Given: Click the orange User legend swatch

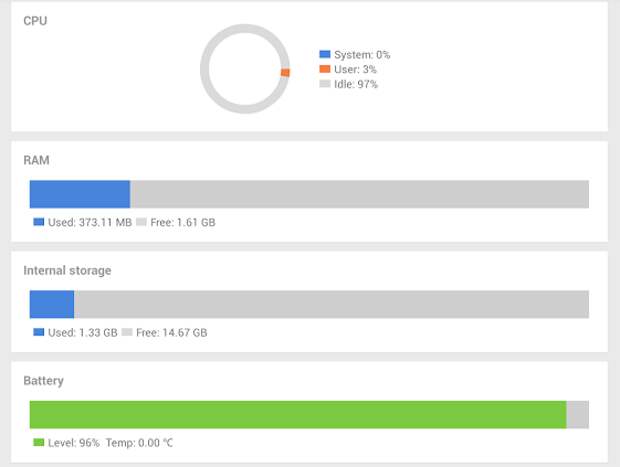Looking at the screenshot, I should point(325,70).
